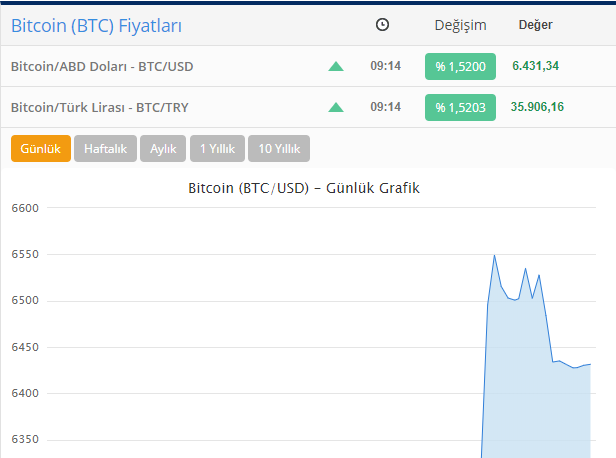
Task: Switch to the Haftalık chart tab
Action: pyautogui.click(x=105, y=148)
